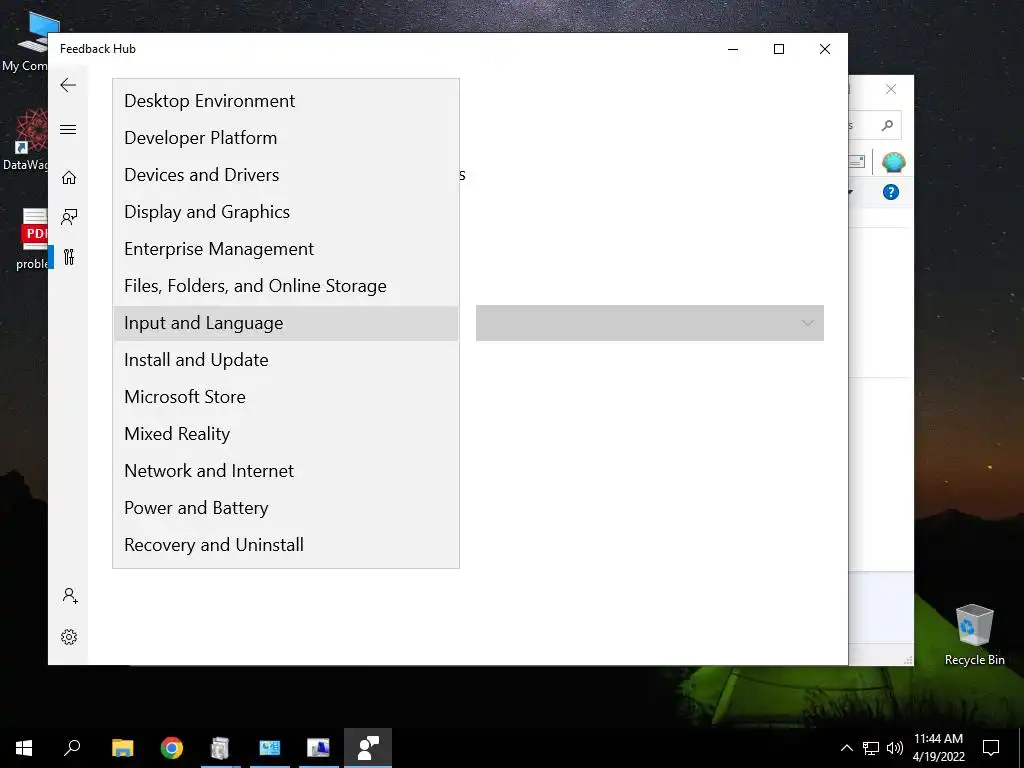Open the hamburger navigation menu
The height and width of the screenshot is (768, 1024).
(68, 129)
